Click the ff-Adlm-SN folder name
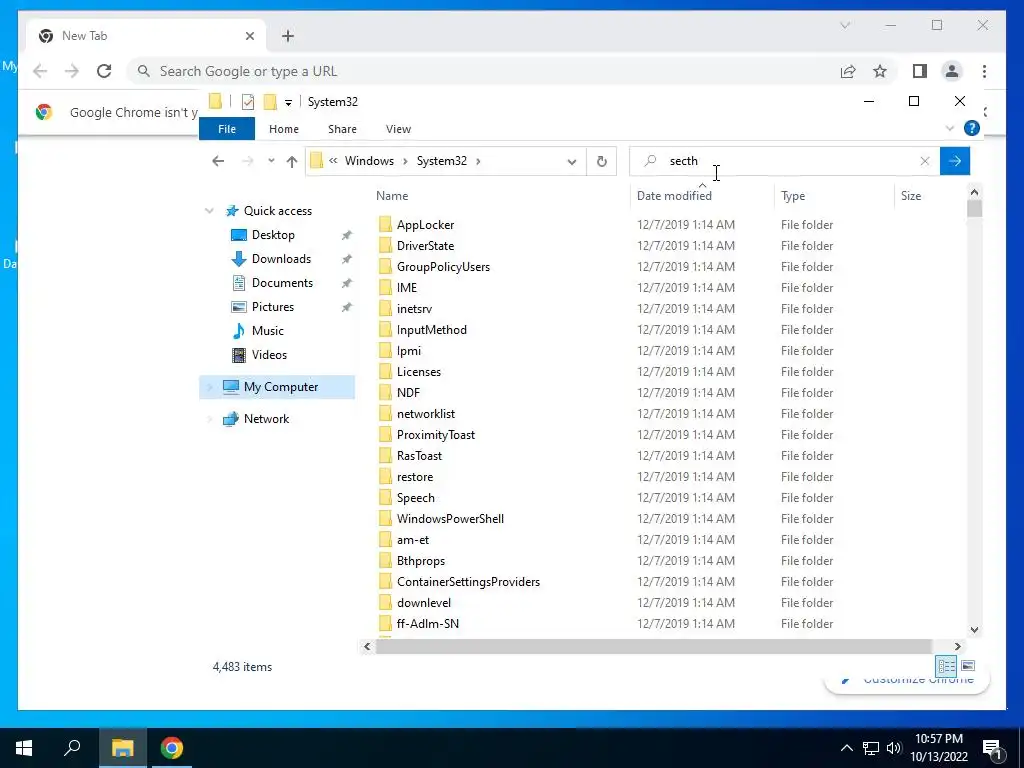Screen dimensions: 1024x768 tap(428, 624)
